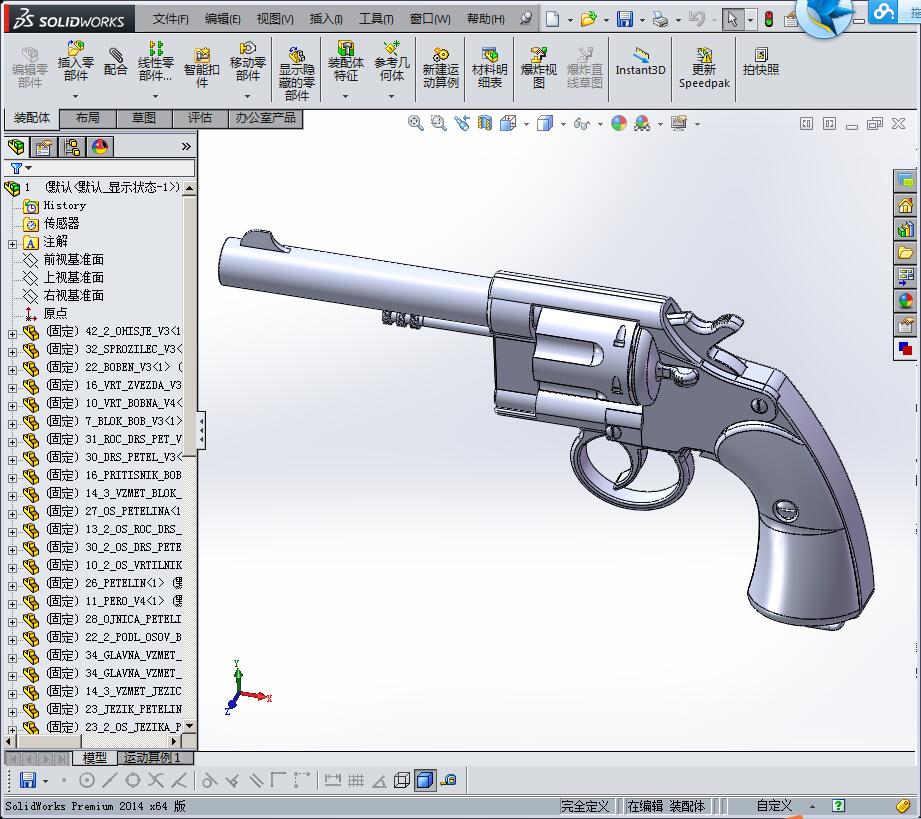Image resolution: width=921 pixels, height=819 pixels.
Task: Open SolidWorks Resources home icon in task pane
Action: 905,205
